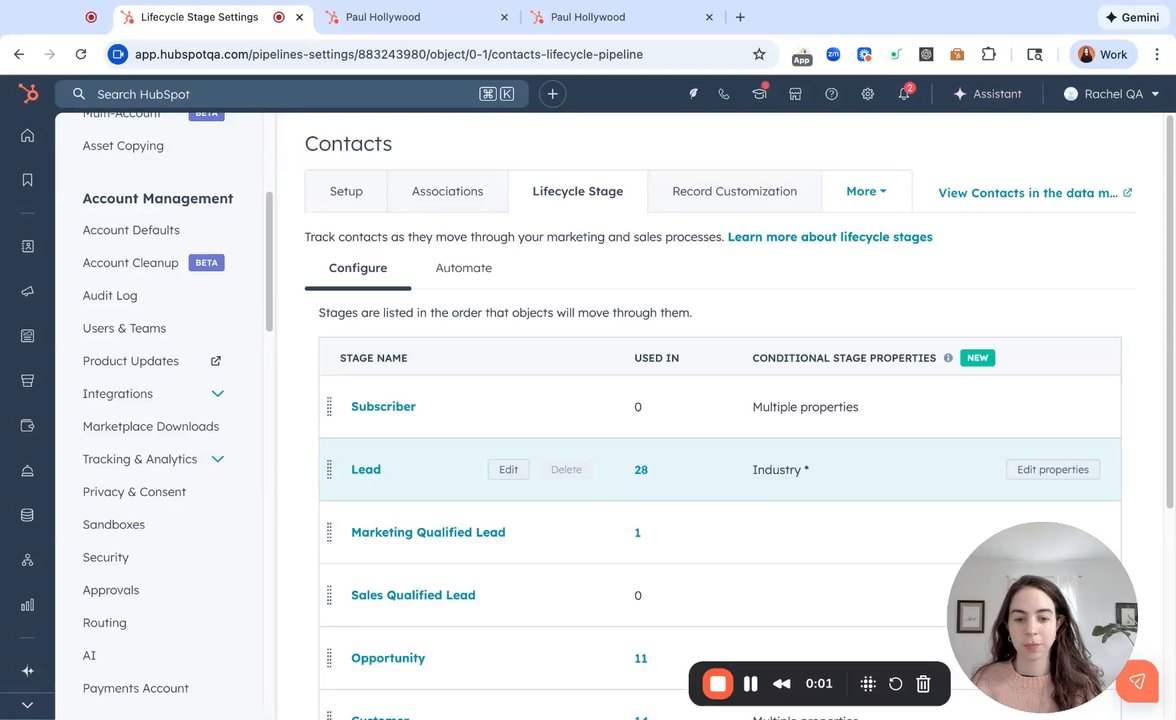Stop the screen recording
The image size is (1176, 720).
tap(717, 683)
